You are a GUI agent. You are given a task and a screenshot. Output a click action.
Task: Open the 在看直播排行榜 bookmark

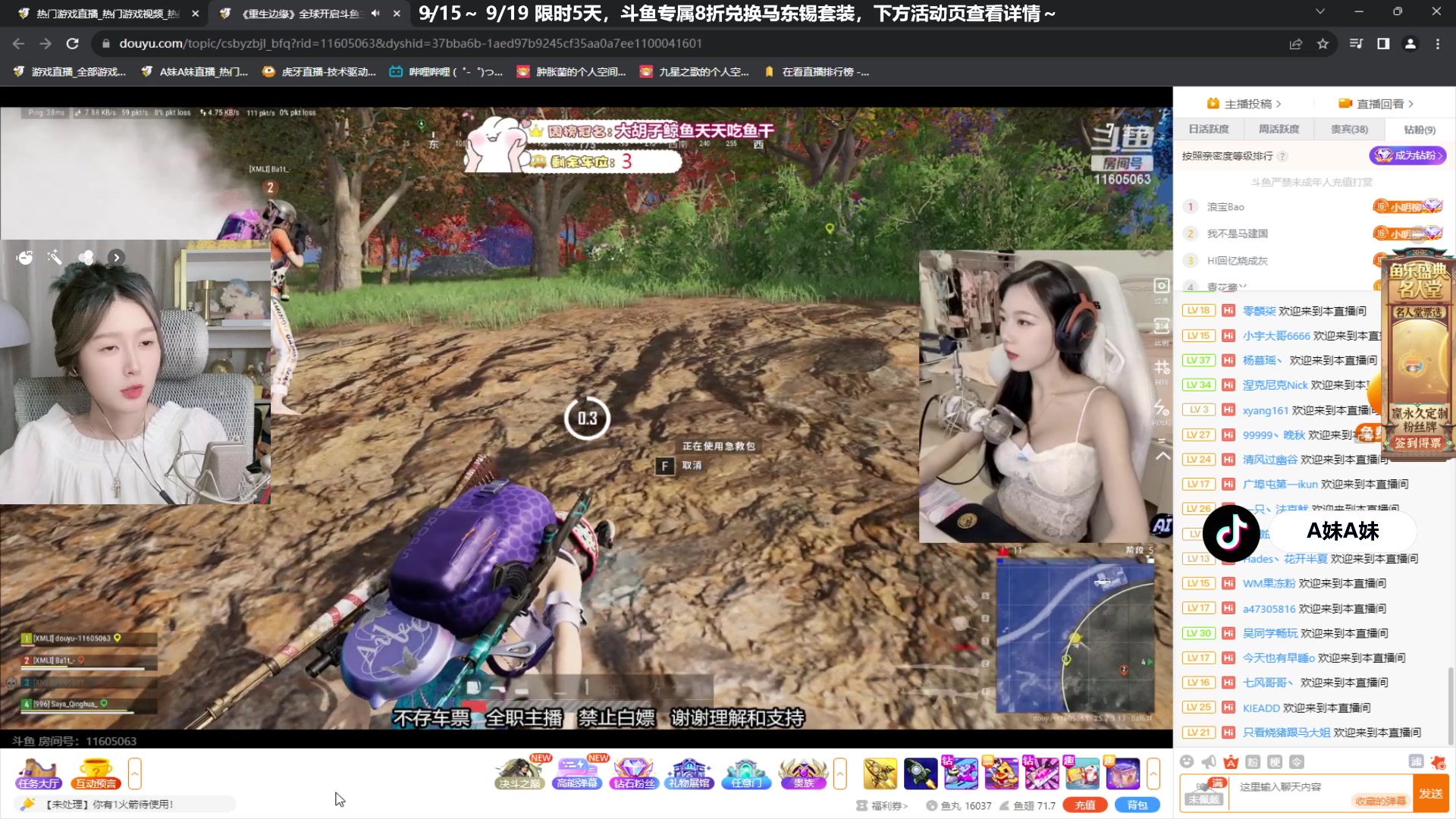click(817, 72)
